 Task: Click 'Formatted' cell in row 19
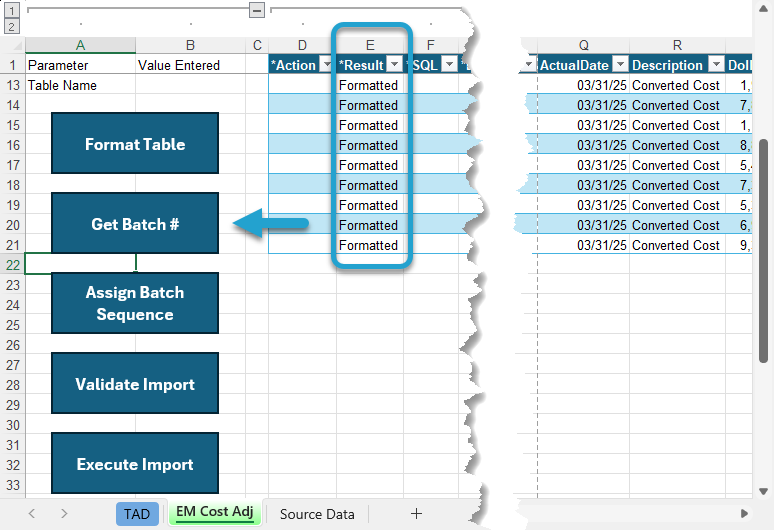(x=370, y=205)
